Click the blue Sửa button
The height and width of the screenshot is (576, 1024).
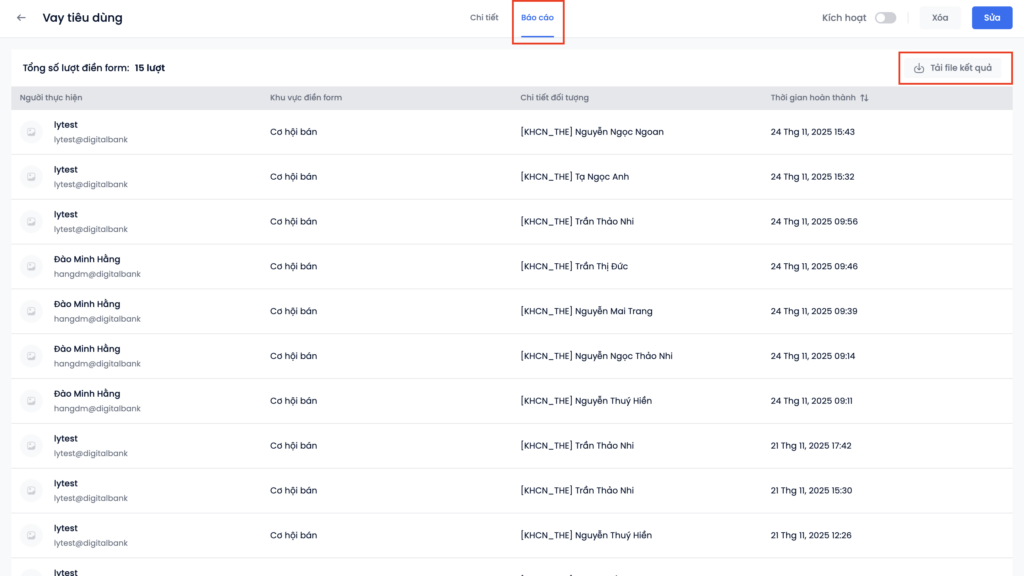click(x=991, y=18)
